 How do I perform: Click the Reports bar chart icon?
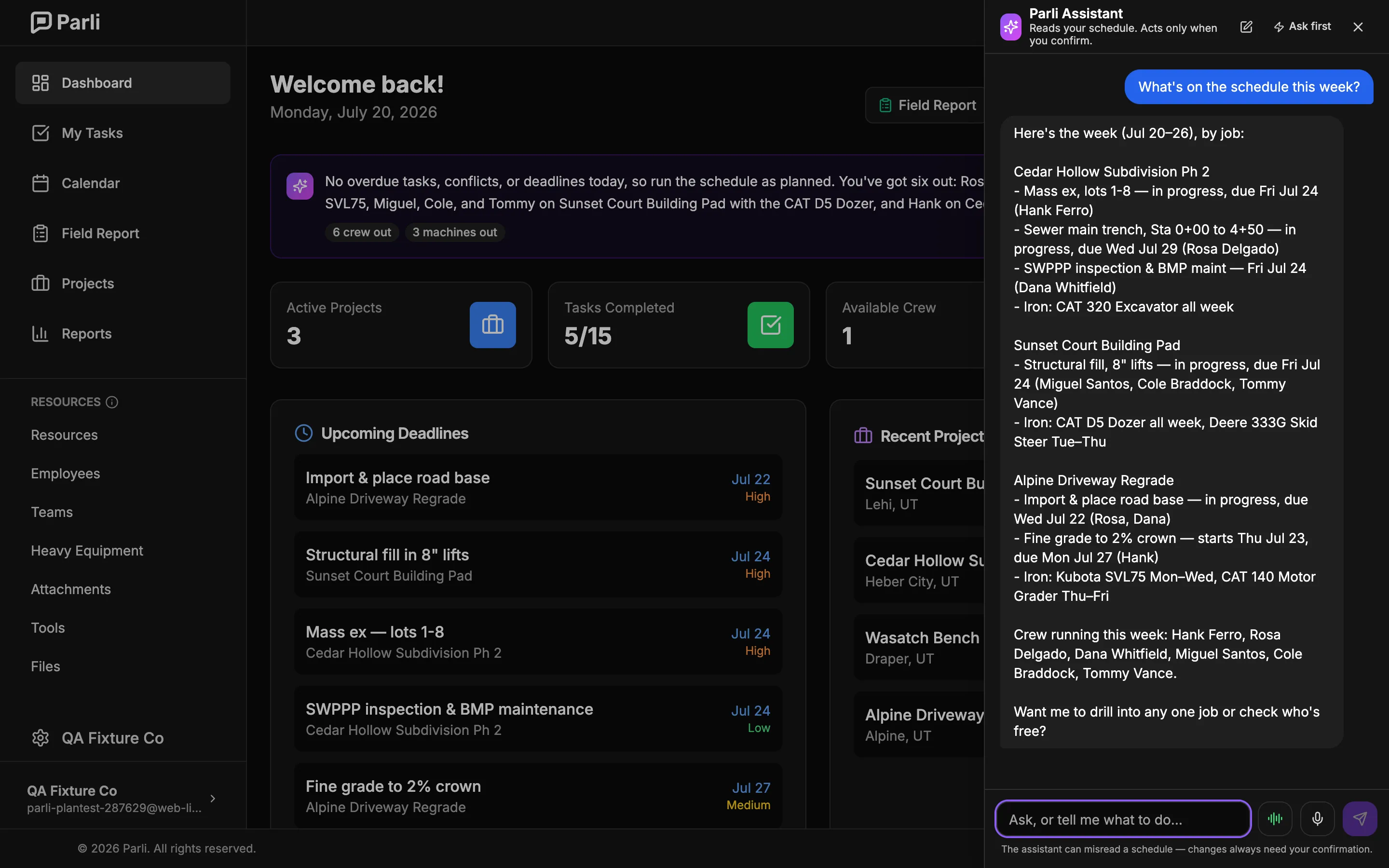[x=40, y=334]
